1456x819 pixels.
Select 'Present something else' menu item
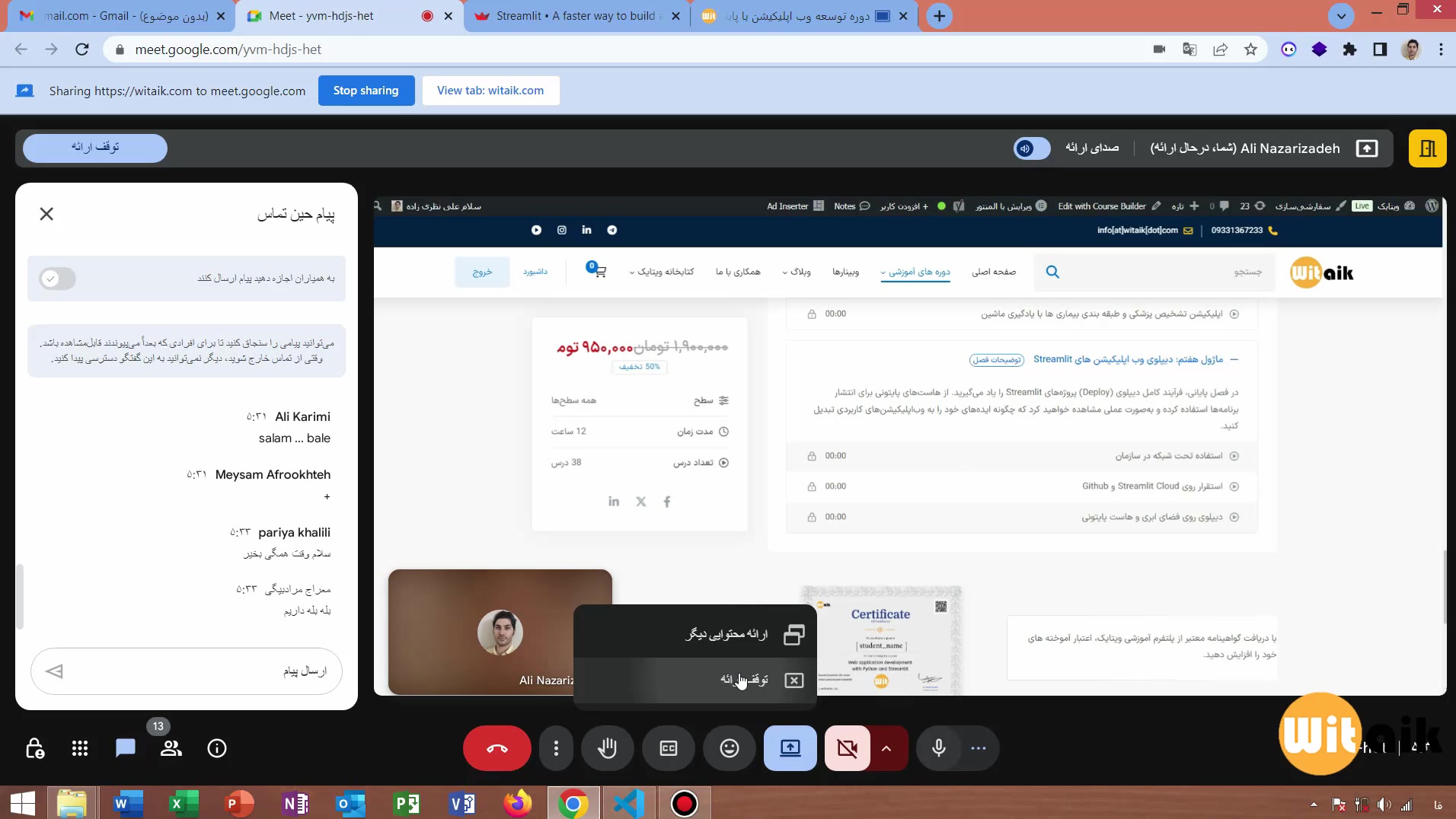695,634
